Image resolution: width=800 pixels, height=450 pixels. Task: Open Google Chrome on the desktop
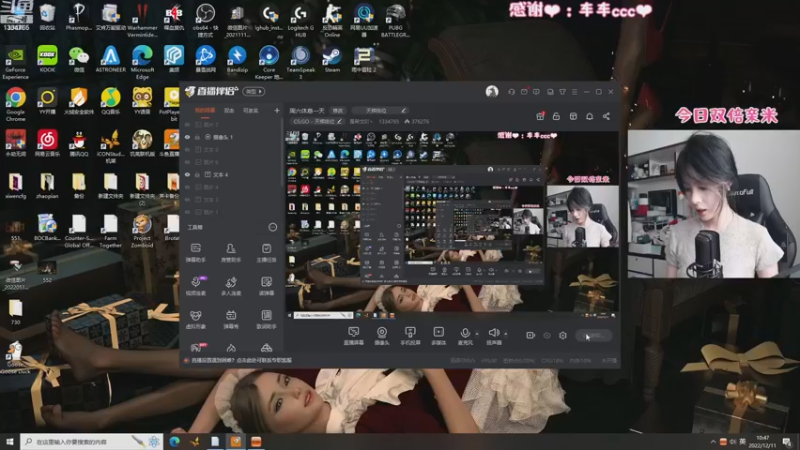[x=15, y=104]
